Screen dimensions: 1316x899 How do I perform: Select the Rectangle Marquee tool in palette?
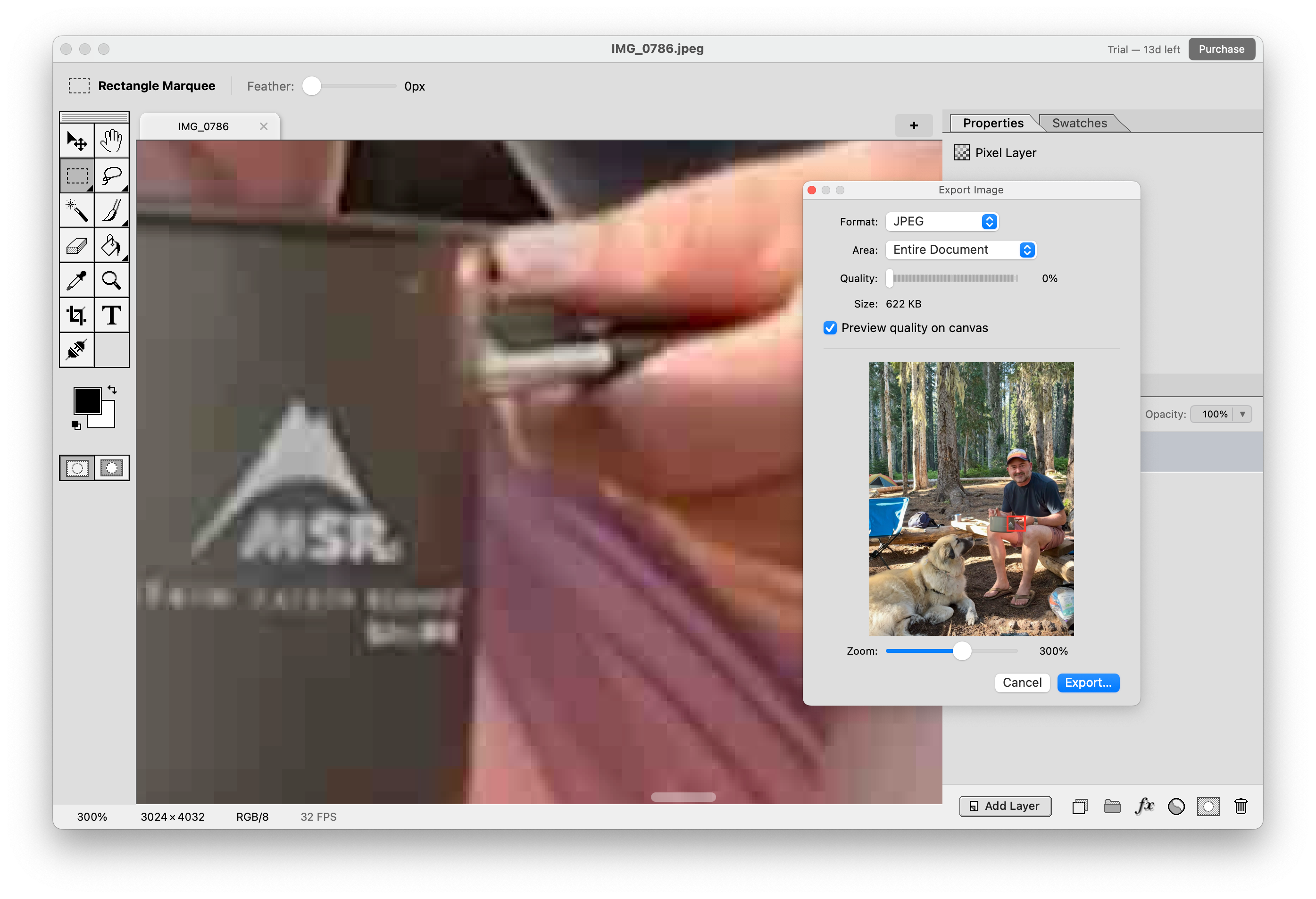click(77, 175)
